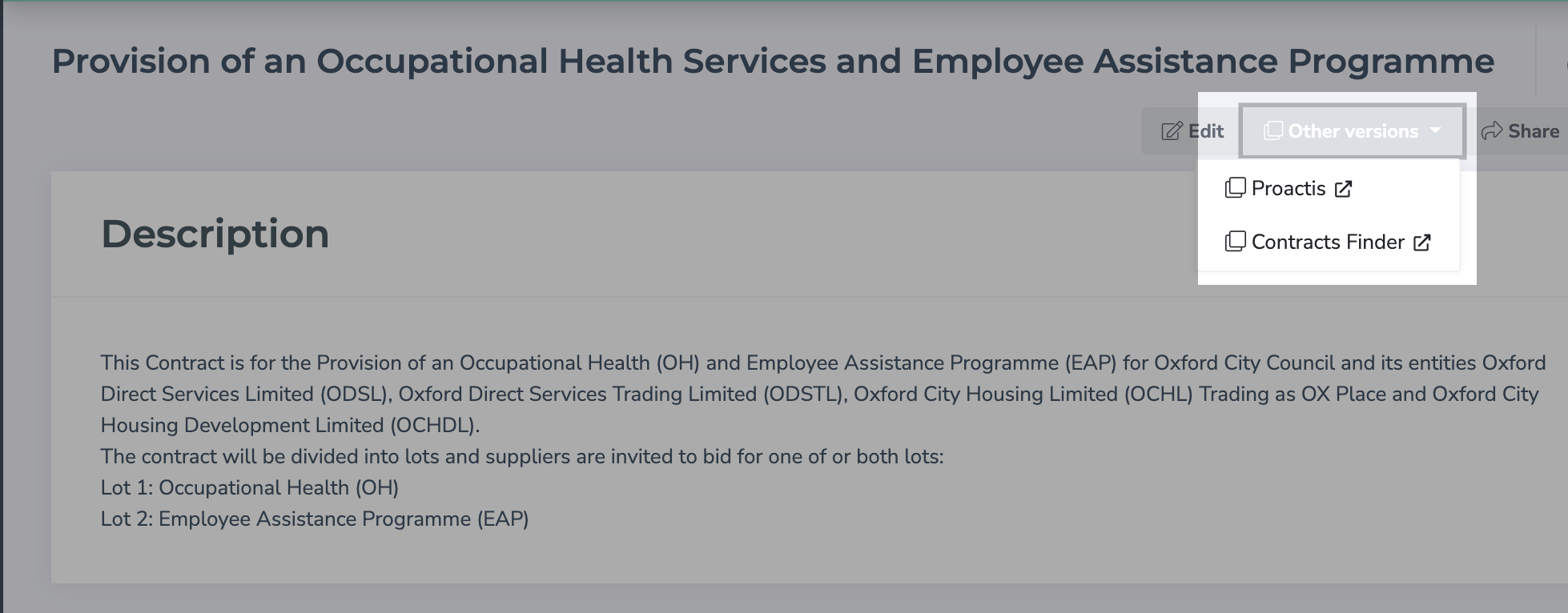This screenshot has height=613, width=1568.
Task: Click the 'Housing Development Limited (OCHDL)' text line
Action: pyautogui.click(x=290, y=425)
